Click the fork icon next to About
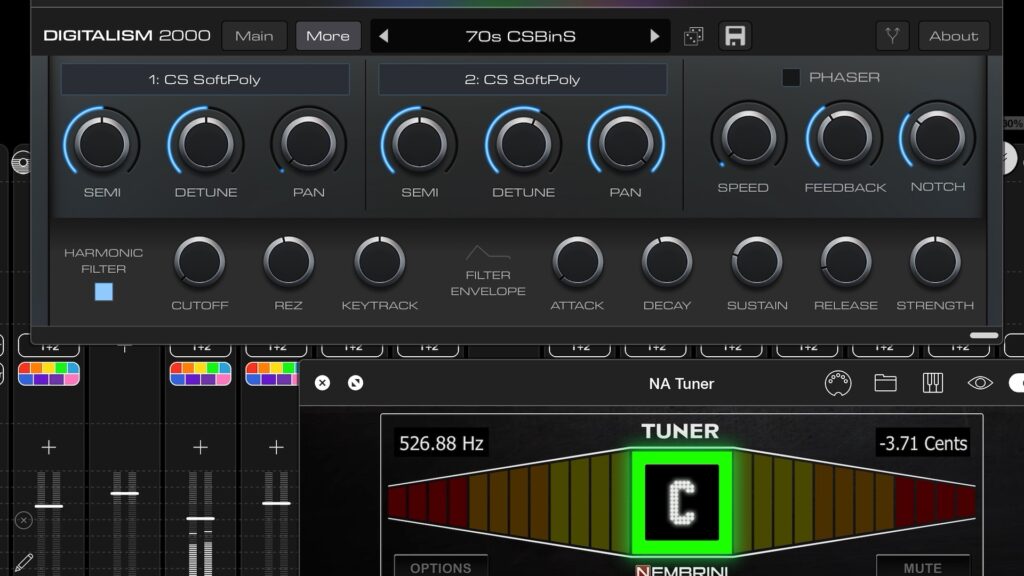 pos(892,36)
